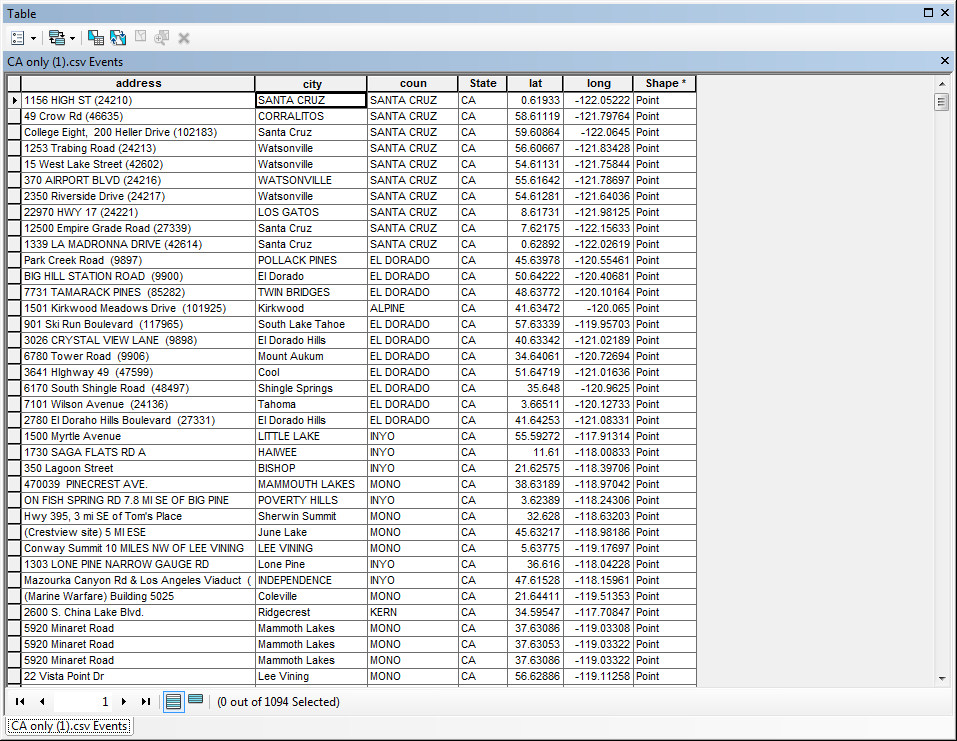Image resolution: width=957 pixels, height=741 pixels.
Task: Select the coun column header
Action: (413, 84)
